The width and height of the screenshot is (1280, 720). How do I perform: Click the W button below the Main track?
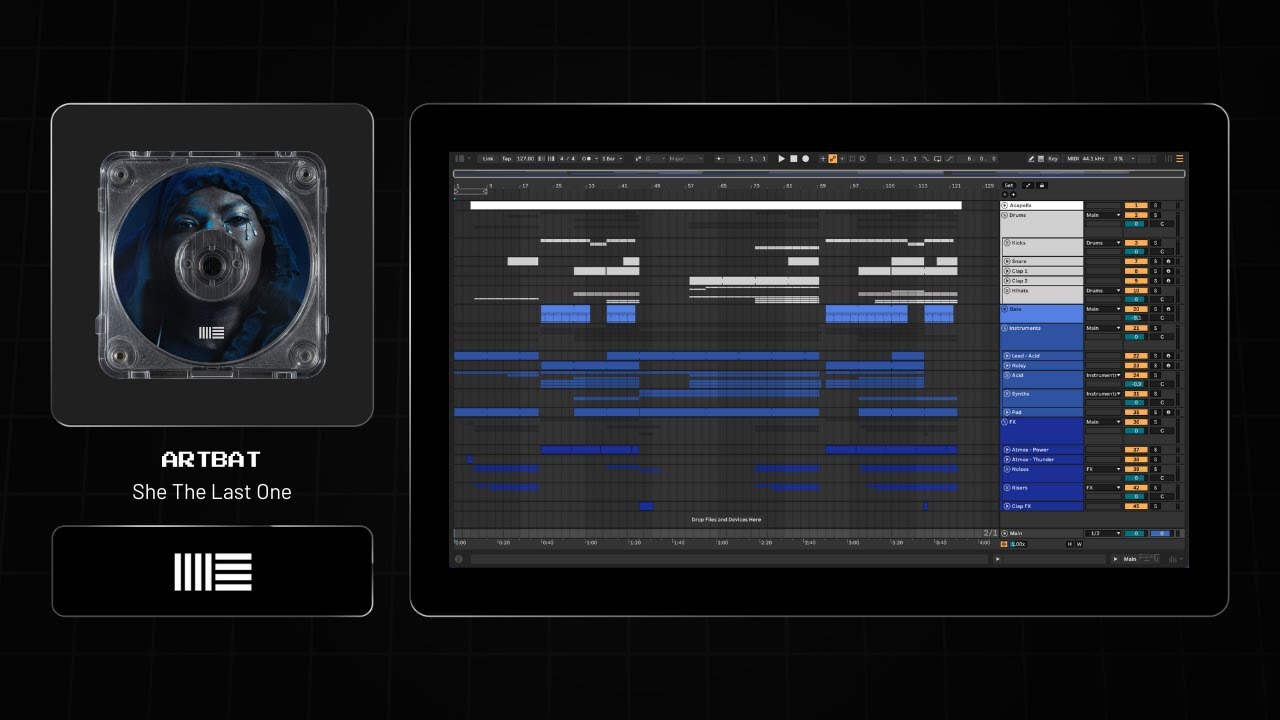click(x=1079, y=544)
